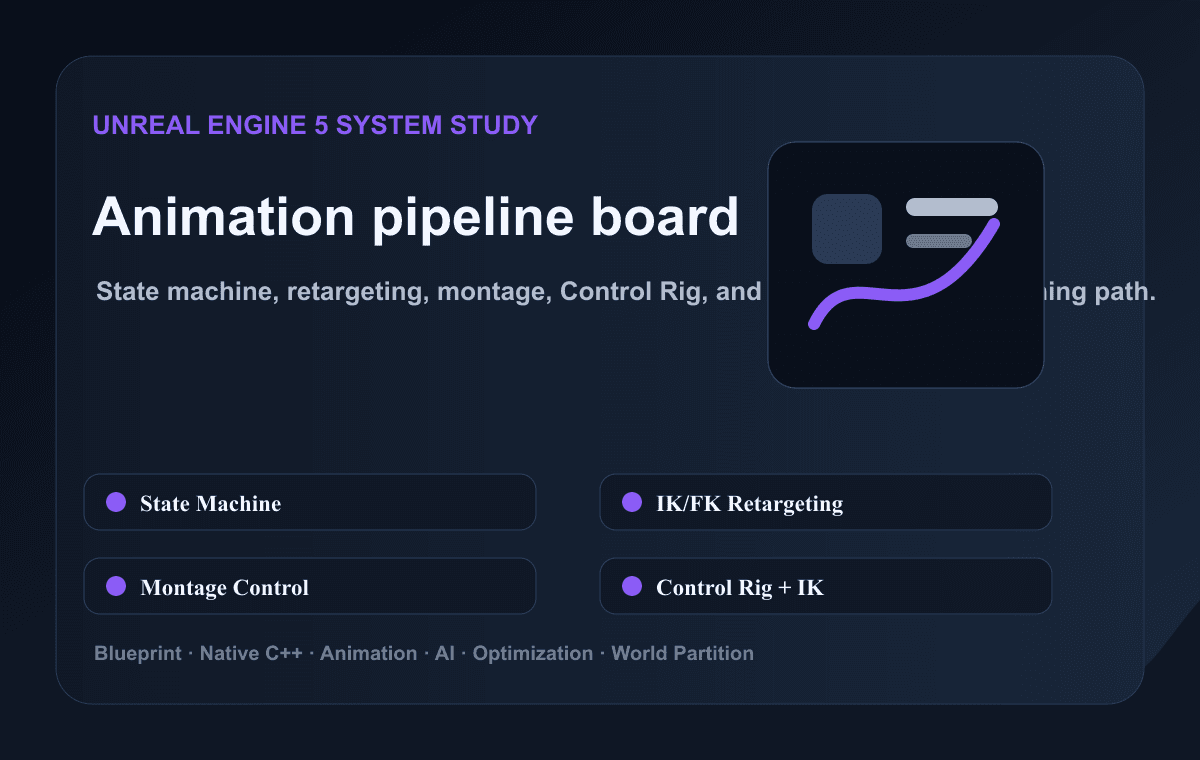Screen dimensions: 1200x760
Task: Select the Montage Control card
Action: [310, 586]
